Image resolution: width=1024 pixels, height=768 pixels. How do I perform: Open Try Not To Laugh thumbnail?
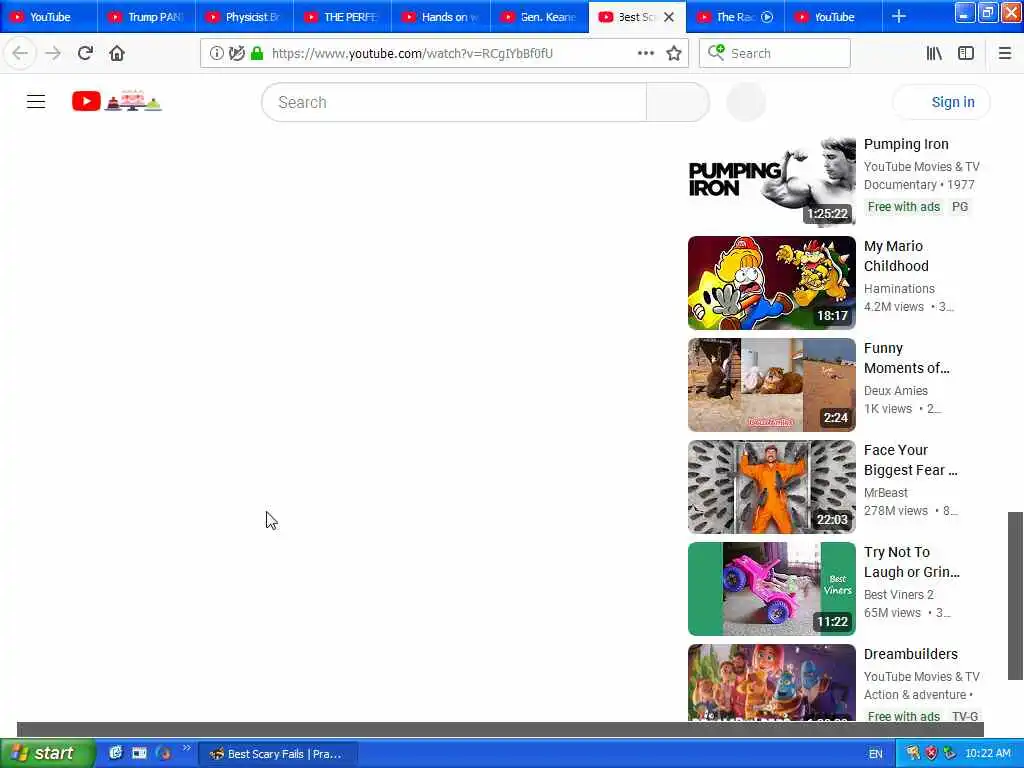771,588
